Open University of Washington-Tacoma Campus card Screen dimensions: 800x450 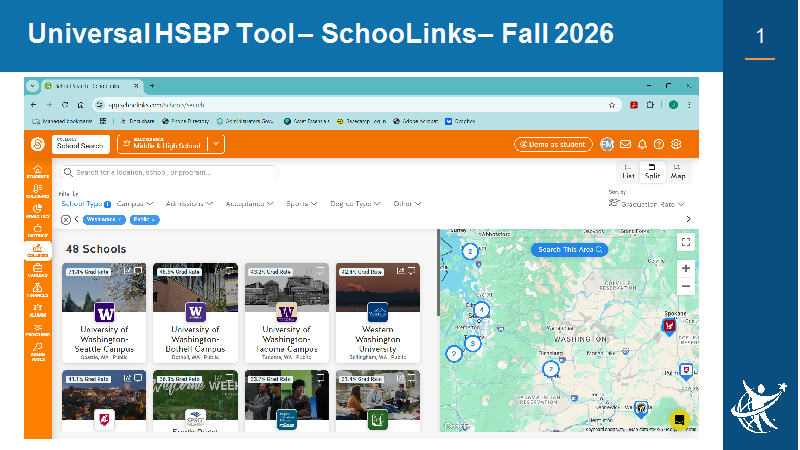[287, 313]
